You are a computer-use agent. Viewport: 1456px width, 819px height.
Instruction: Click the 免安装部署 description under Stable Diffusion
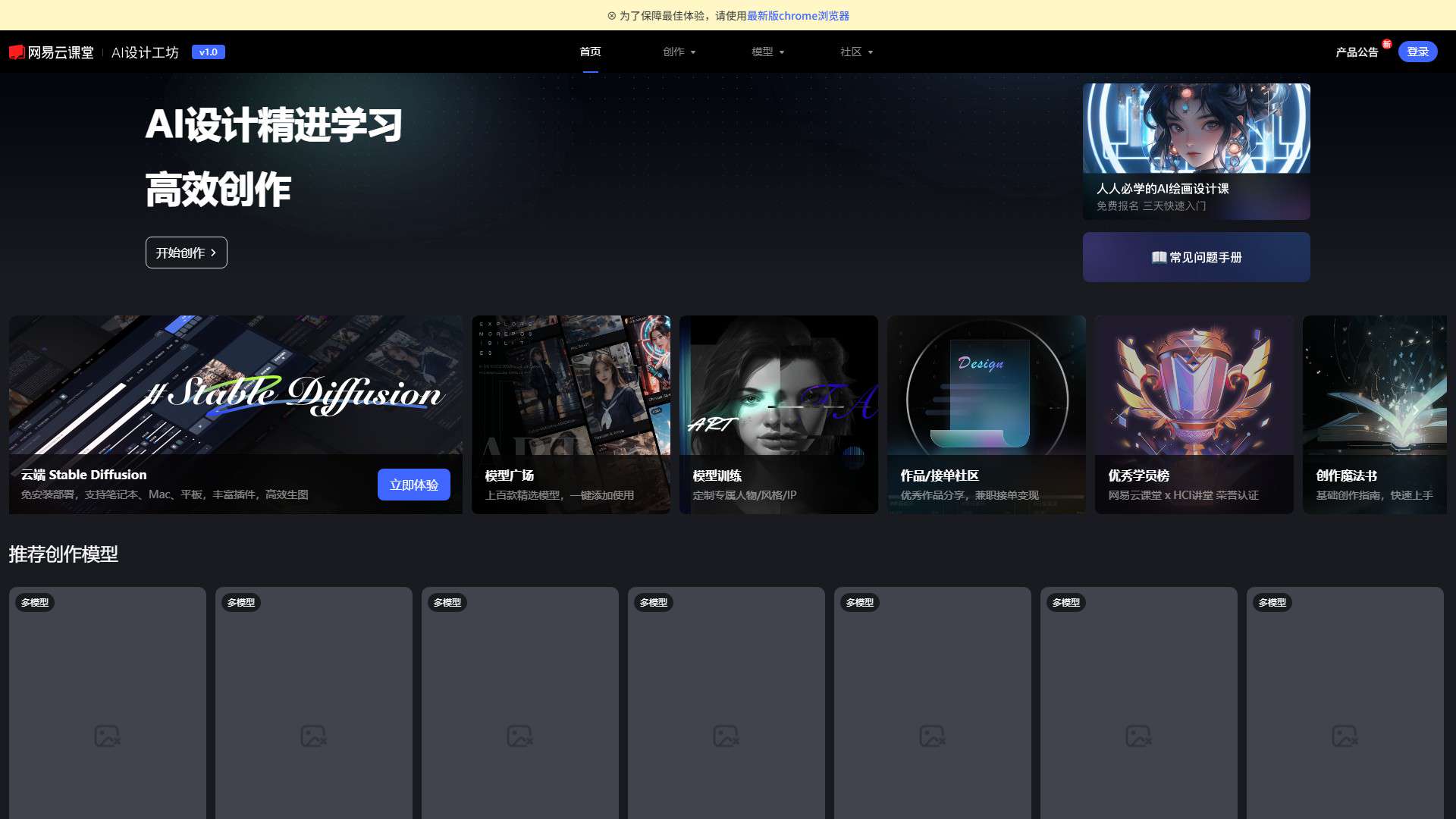click(x=165, y=494)
